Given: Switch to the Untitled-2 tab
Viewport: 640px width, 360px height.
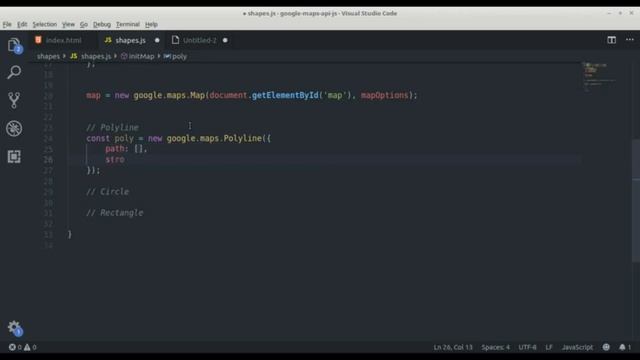Looking at the screenshot, I should pyautogui.click(x=199, y=40).
